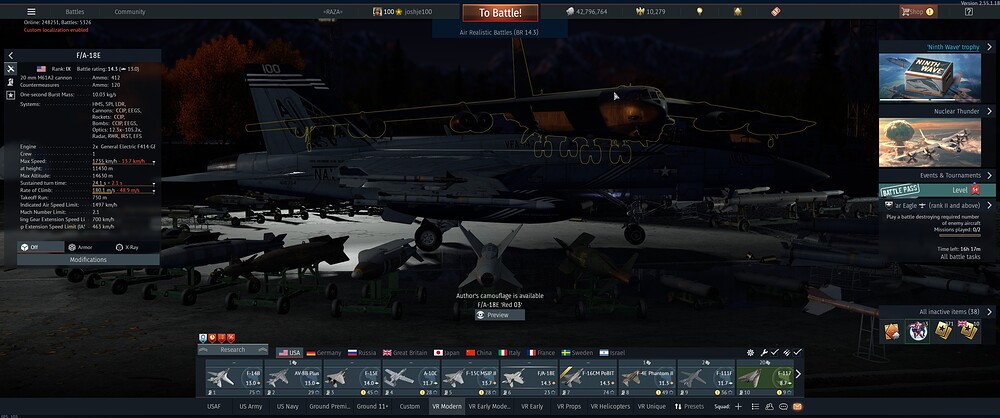Click the gear icon above the vehicle slots

pos(751,352)
